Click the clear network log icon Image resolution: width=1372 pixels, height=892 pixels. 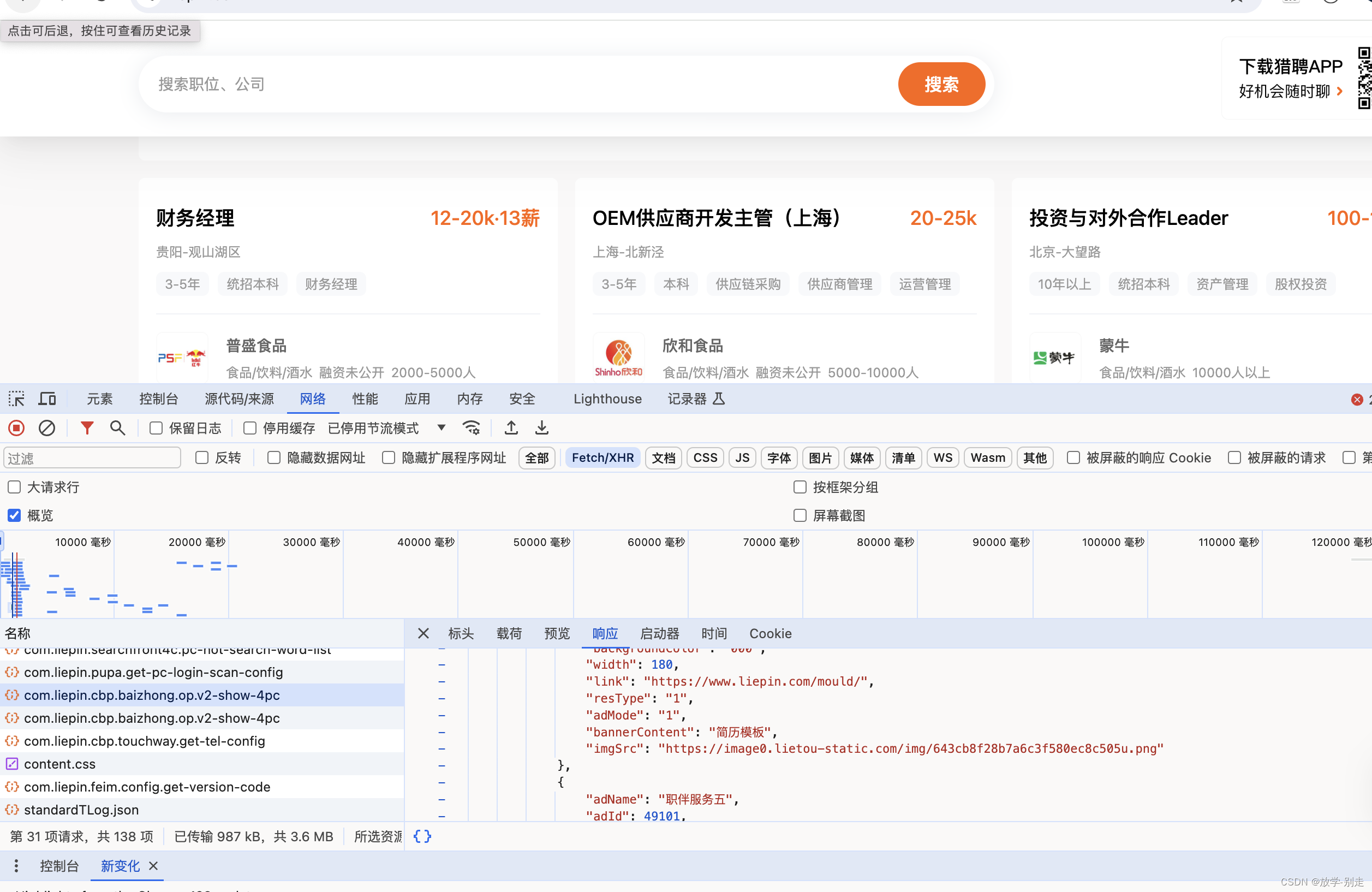click(47, 428)
